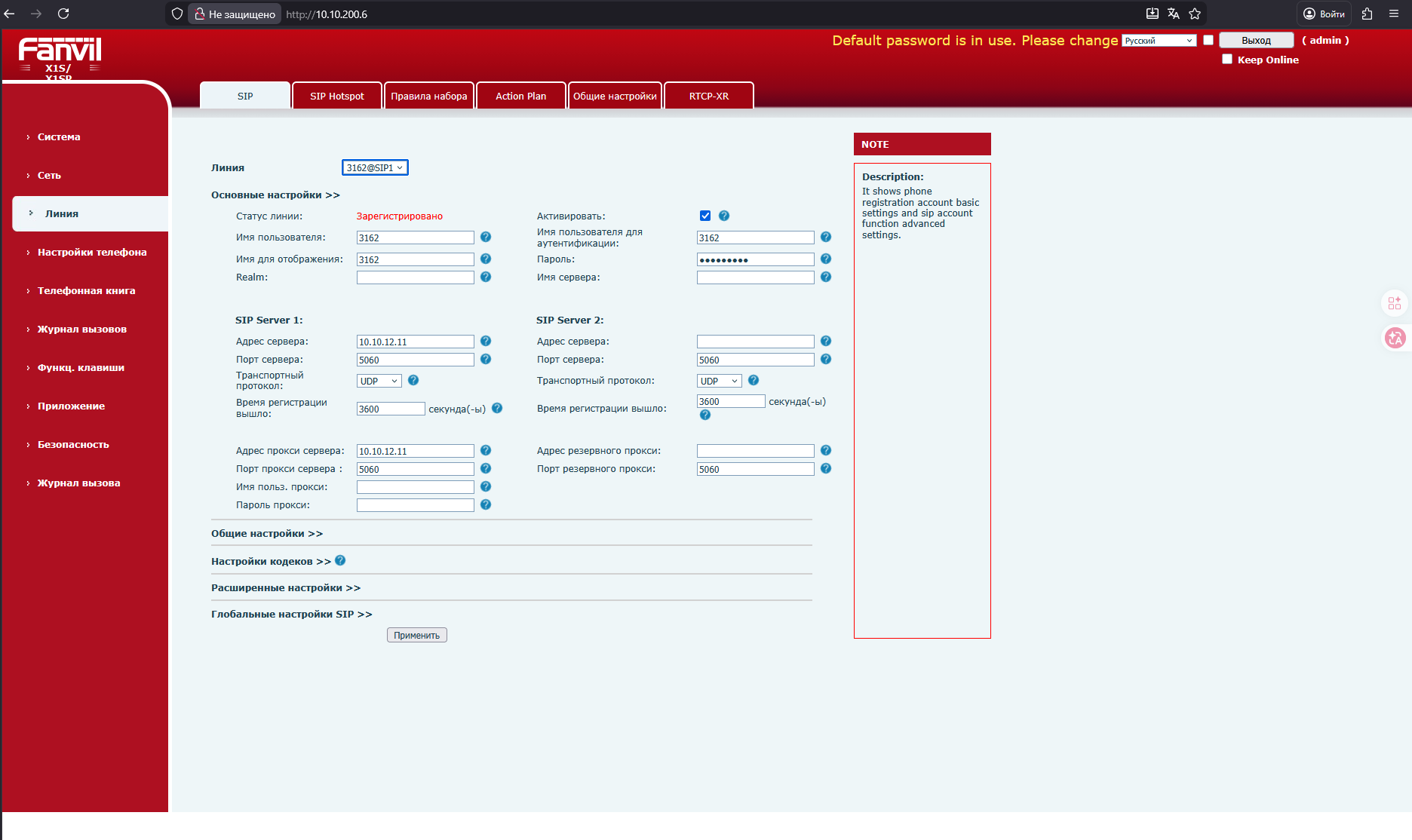The width and height of the screenshot is (1412, 840).
Task: Open the browser extensions icon
Action: [x=1367, y=14]
